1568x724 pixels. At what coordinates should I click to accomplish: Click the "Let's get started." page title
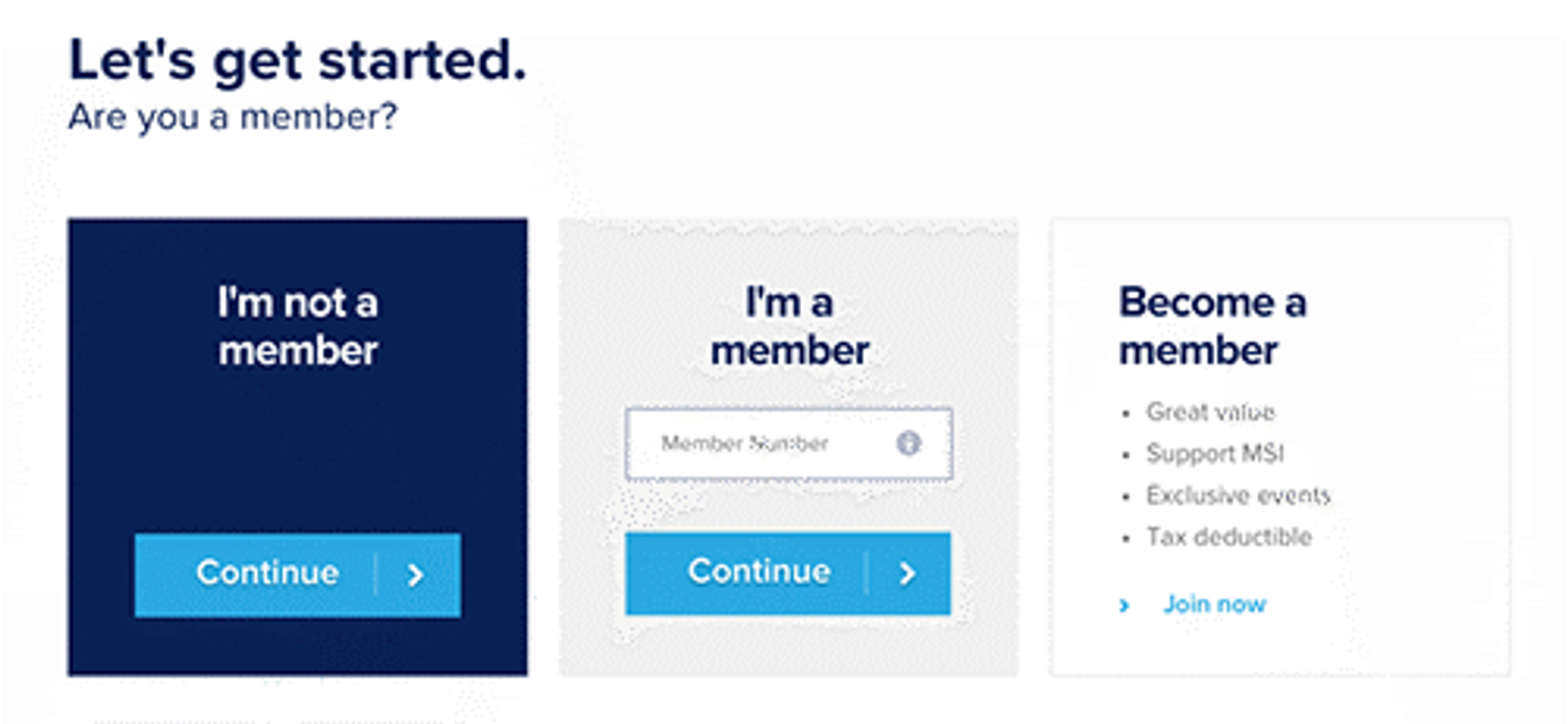(297, 61)
